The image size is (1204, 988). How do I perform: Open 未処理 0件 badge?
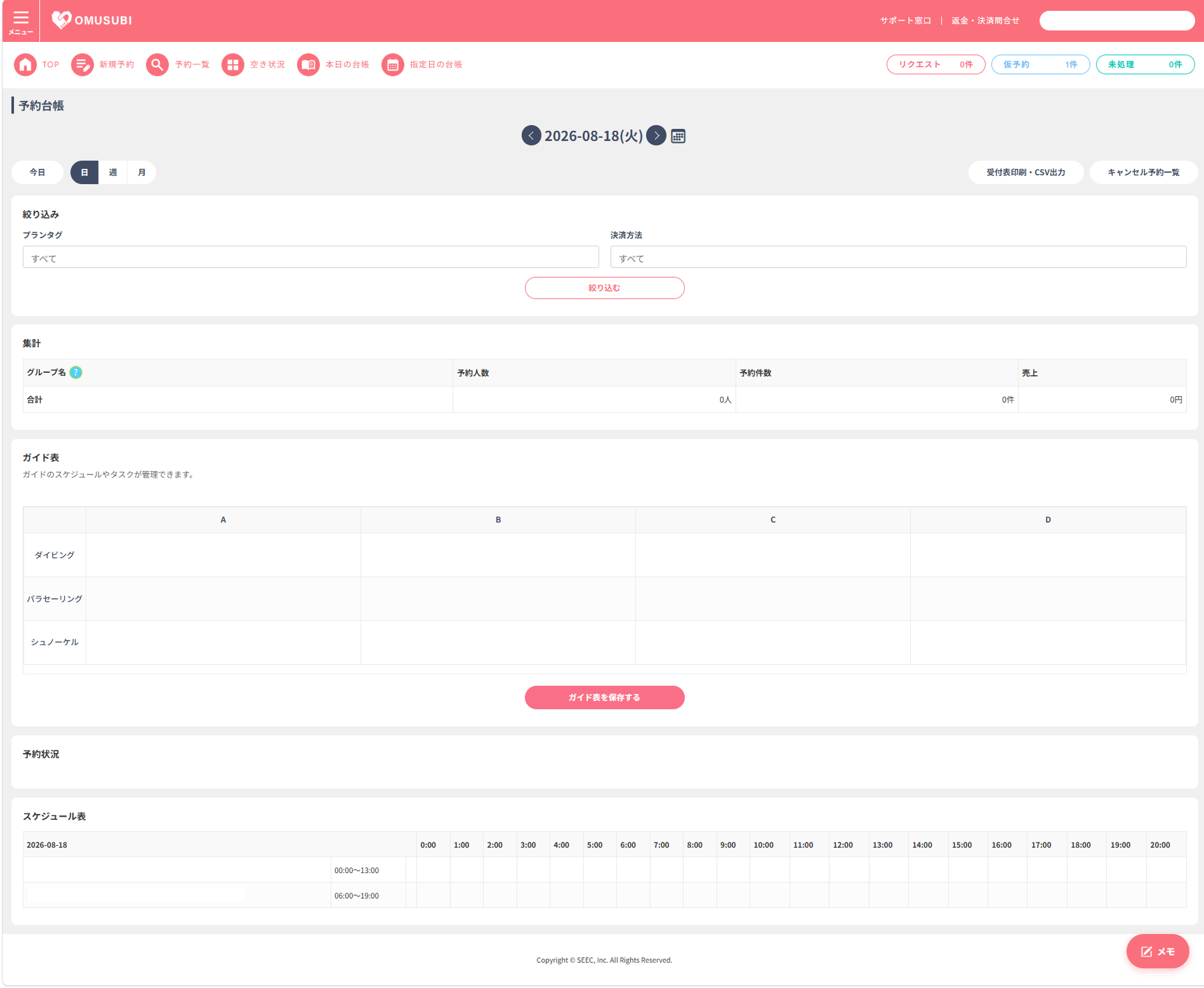click(1145, 64)
